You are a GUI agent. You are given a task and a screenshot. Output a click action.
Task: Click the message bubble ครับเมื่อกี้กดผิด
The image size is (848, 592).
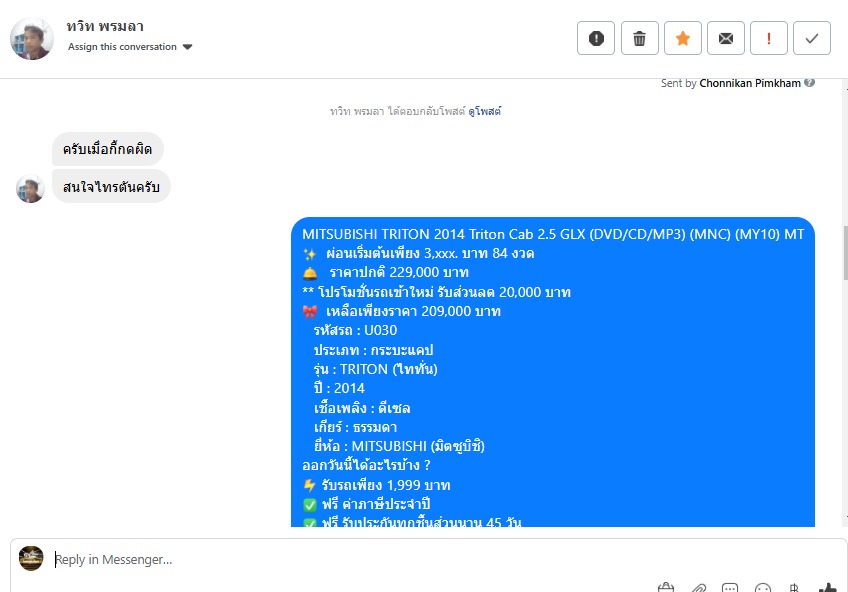(x=108, y=149)
